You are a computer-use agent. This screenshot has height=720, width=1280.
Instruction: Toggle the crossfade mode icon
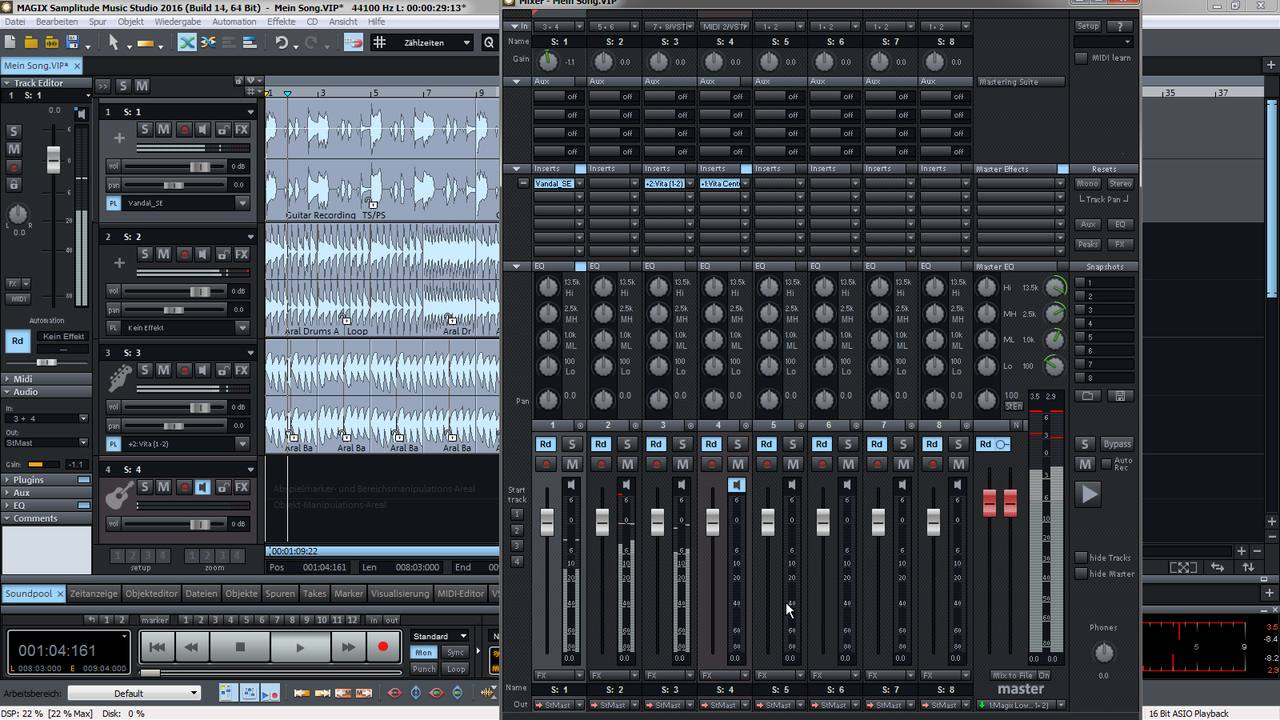(x=186, y=43)
